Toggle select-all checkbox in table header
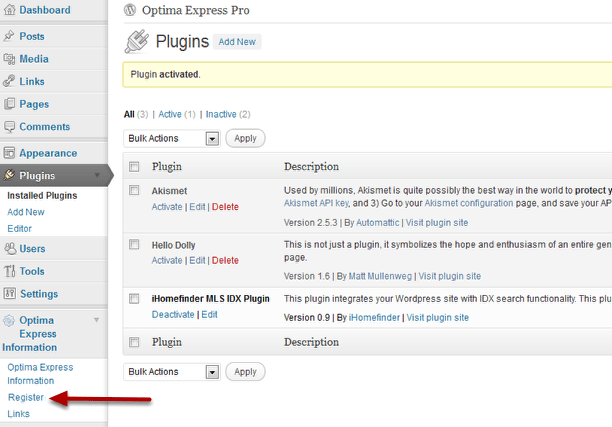 (x=134, y=167)
